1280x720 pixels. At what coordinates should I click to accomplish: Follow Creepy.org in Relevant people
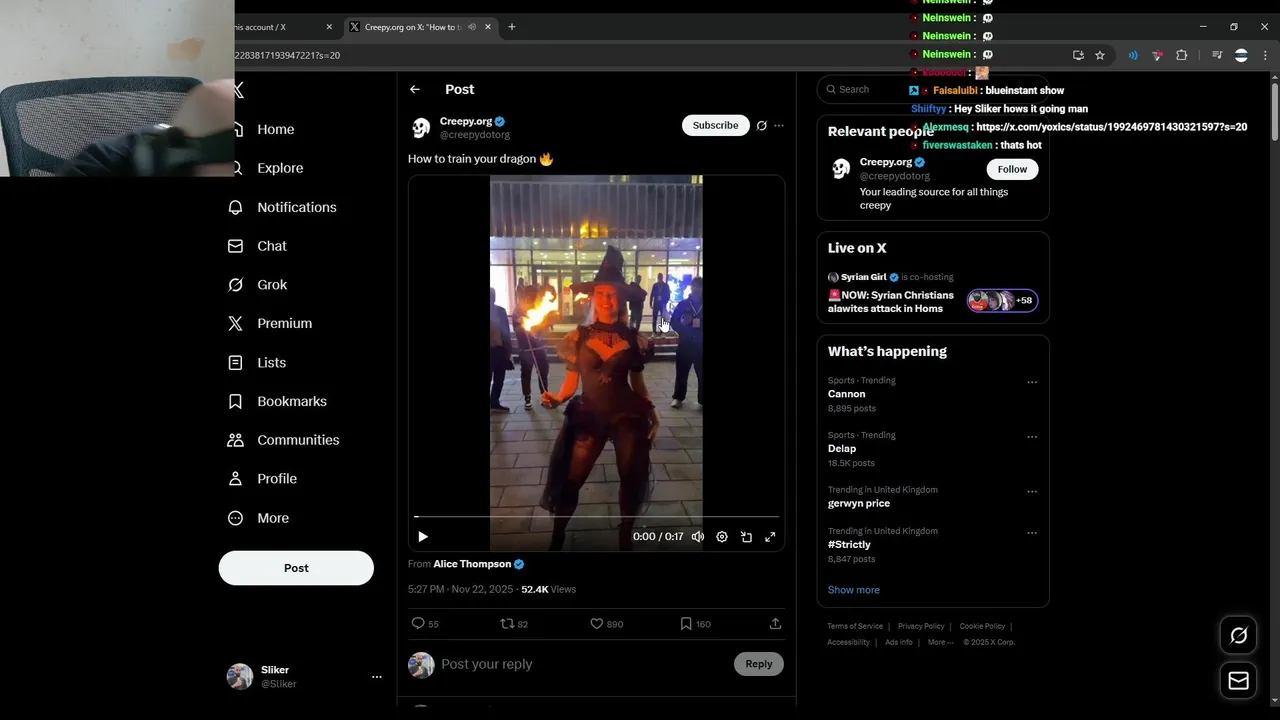coord(1013,169)
